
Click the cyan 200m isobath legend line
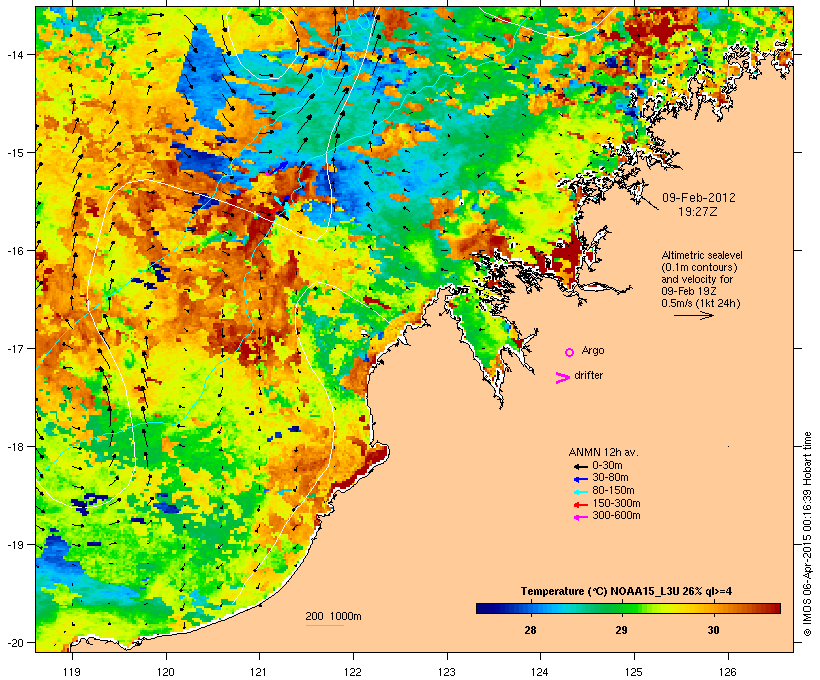pos(324,625)
